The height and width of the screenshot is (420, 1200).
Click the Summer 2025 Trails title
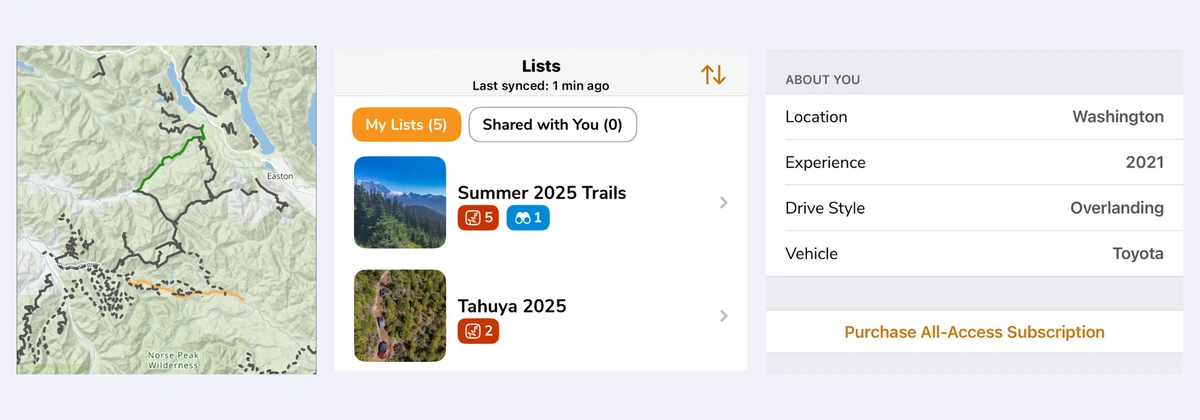tap(542, 192)
